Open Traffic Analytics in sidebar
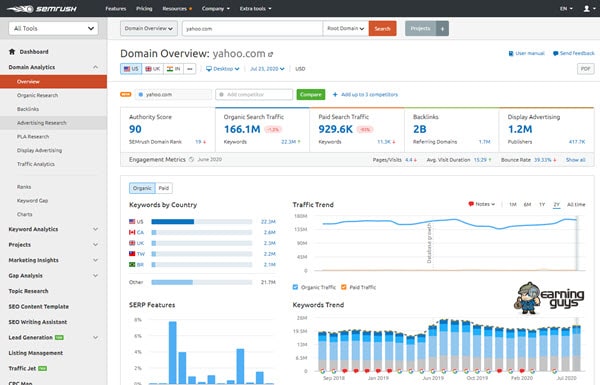 click(x=36, y=164)
